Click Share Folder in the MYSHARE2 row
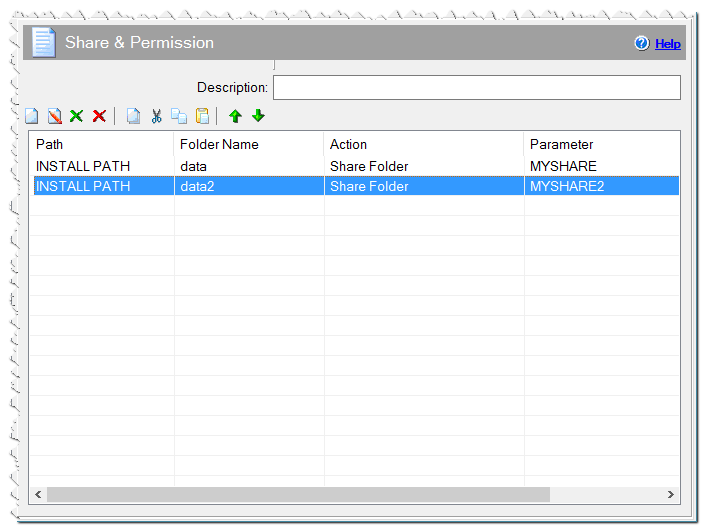Screen dimensions: 701x526 369,186
